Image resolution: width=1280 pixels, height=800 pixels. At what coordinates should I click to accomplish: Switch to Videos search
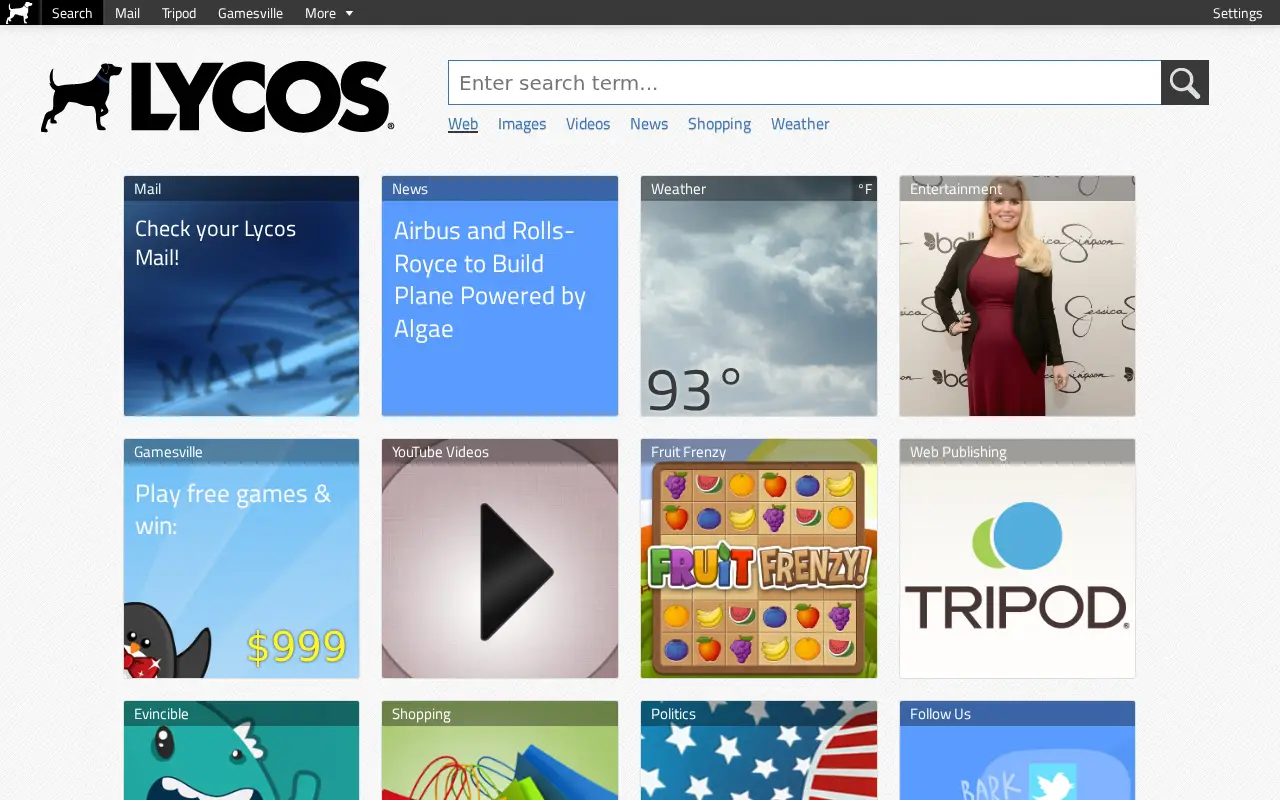(x=588, y=124)
